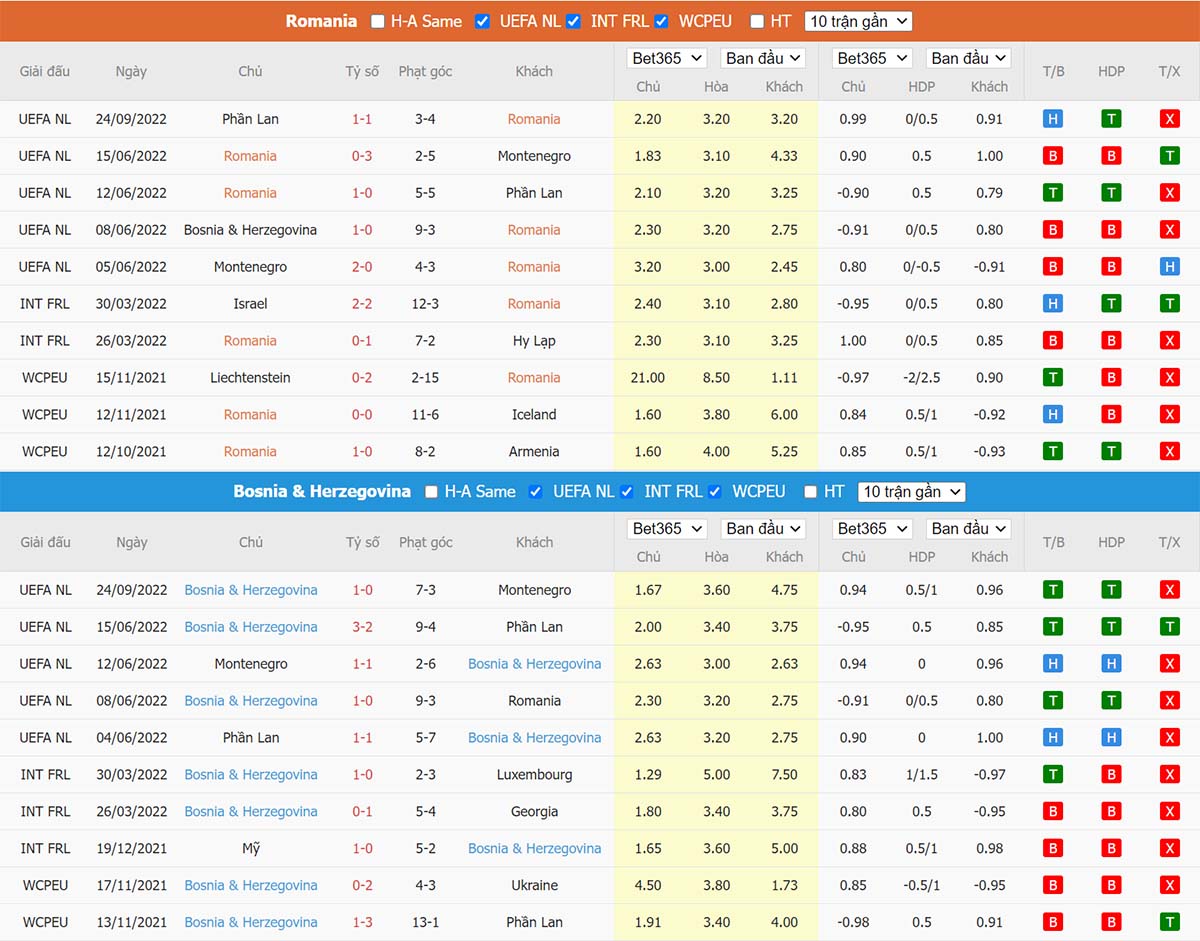Image resolution: width=1200 pixels, height=941 pixels.
Task: Open the 10 trận gần dropdown for Romania
Action: coord(858,21)
